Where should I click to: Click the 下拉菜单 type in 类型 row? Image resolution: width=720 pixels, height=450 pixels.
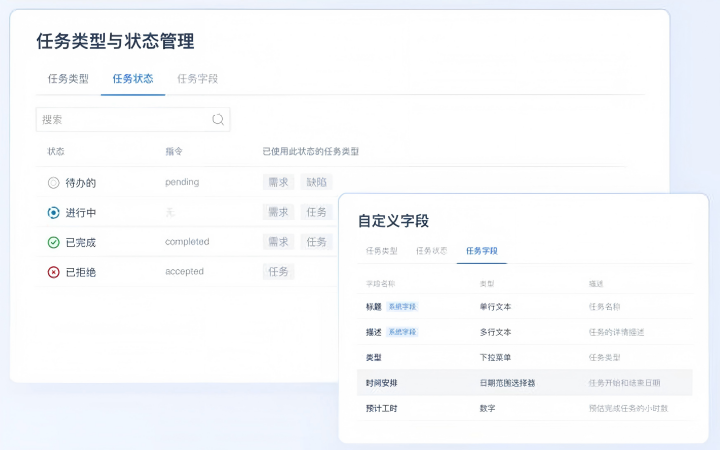pyautogui.click(x=495, y=357)
